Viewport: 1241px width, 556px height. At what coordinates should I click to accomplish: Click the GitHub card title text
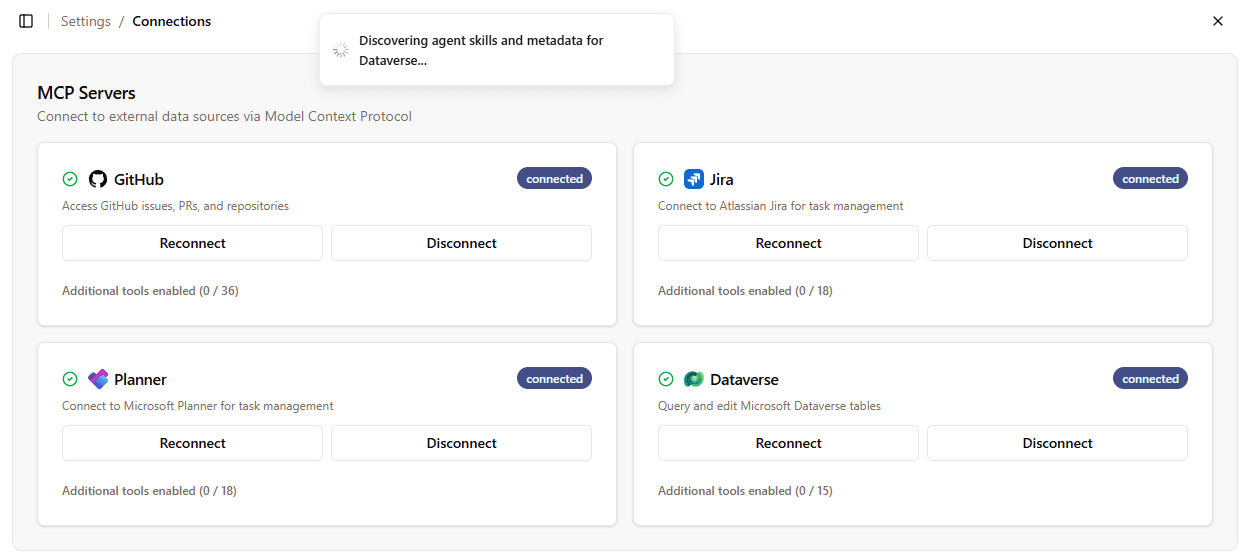[x=139, y=180]
